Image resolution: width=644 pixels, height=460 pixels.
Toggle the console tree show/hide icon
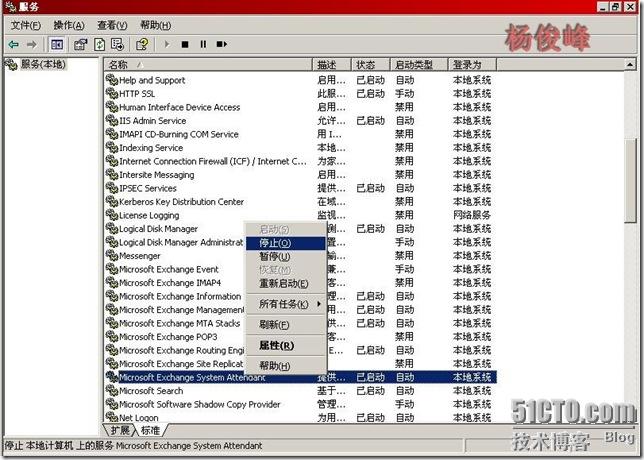pos(57,44)
